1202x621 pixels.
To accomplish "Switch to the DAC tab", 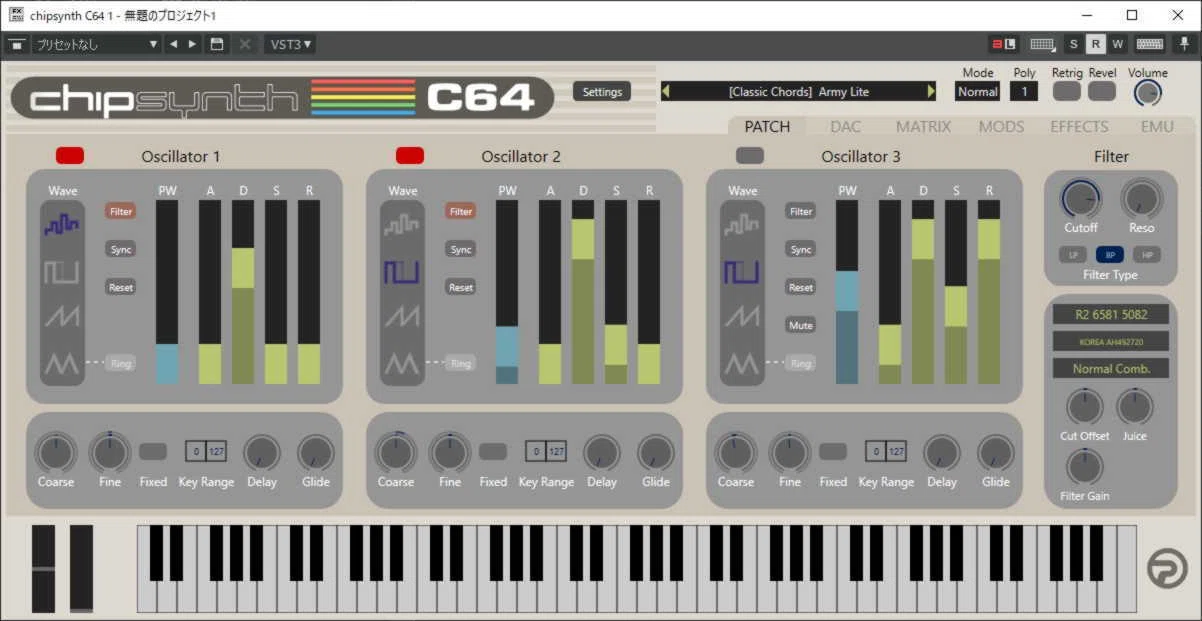I will (x=845, y=126).
